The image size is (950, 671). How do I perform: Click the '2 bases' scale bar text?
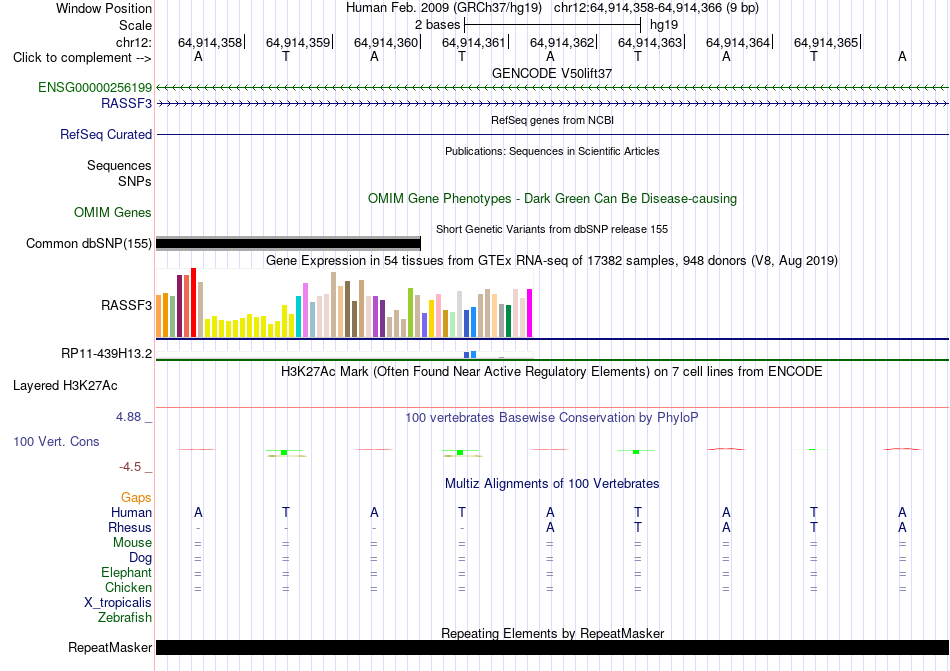pos(437,25)
